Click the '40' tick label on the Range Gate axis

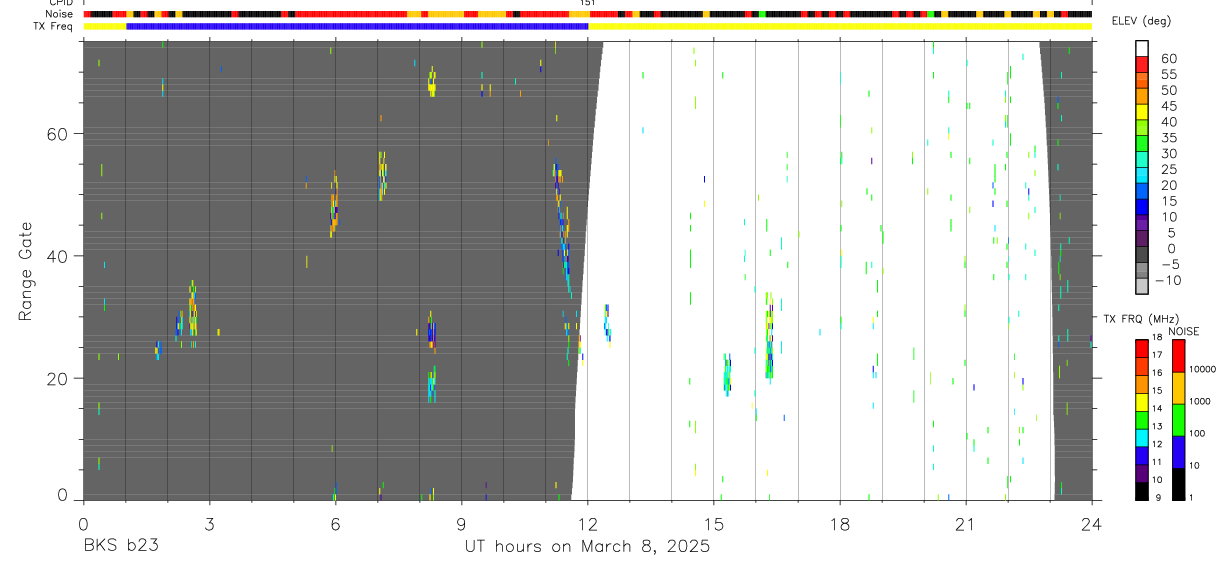58,256
